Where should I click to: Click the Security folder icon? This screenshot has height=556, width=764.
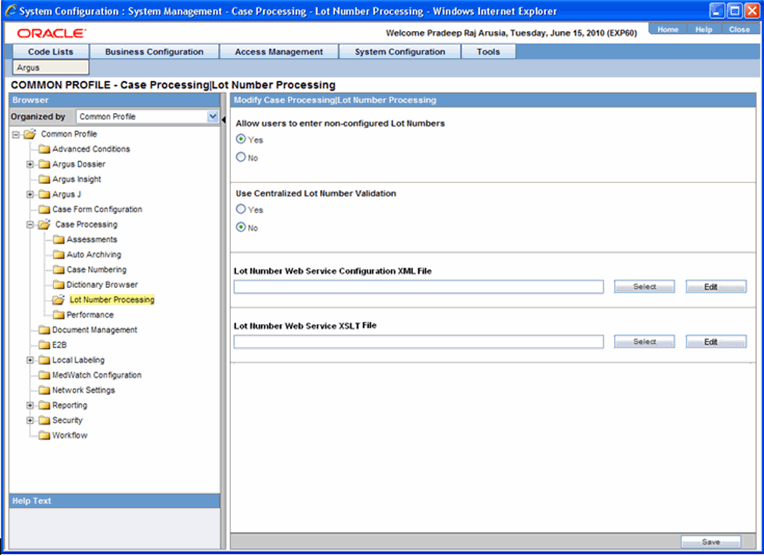44,421
